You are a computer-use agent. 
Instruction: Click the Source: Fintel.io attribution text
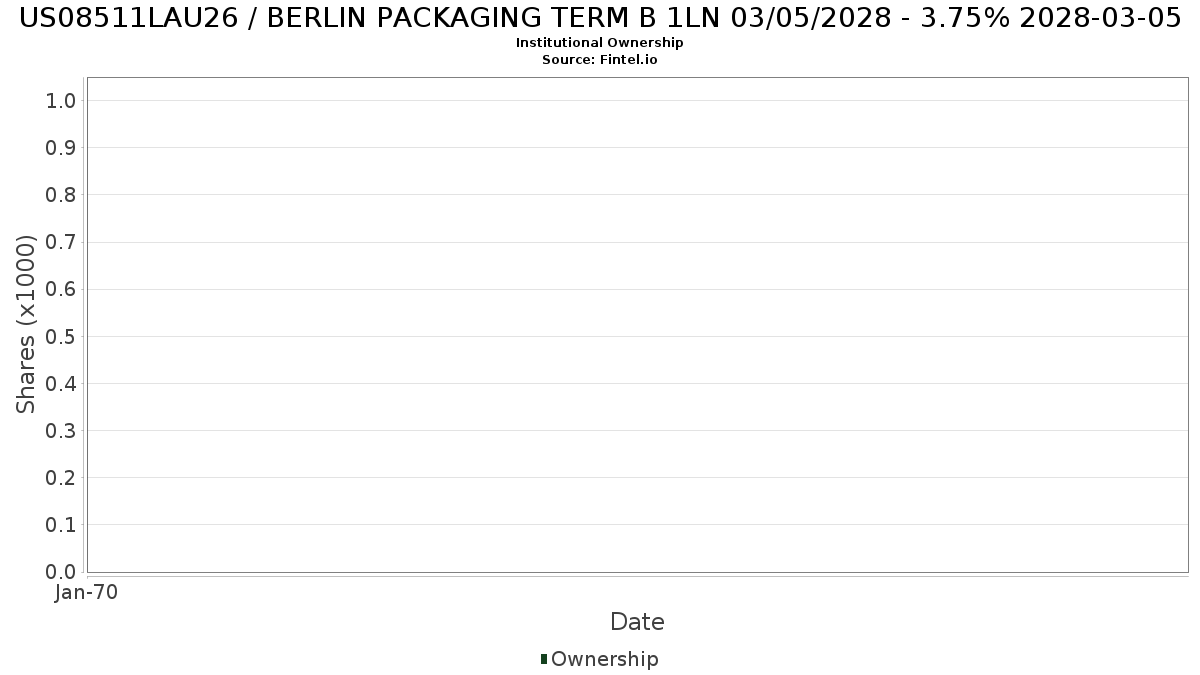coord(600,60)
